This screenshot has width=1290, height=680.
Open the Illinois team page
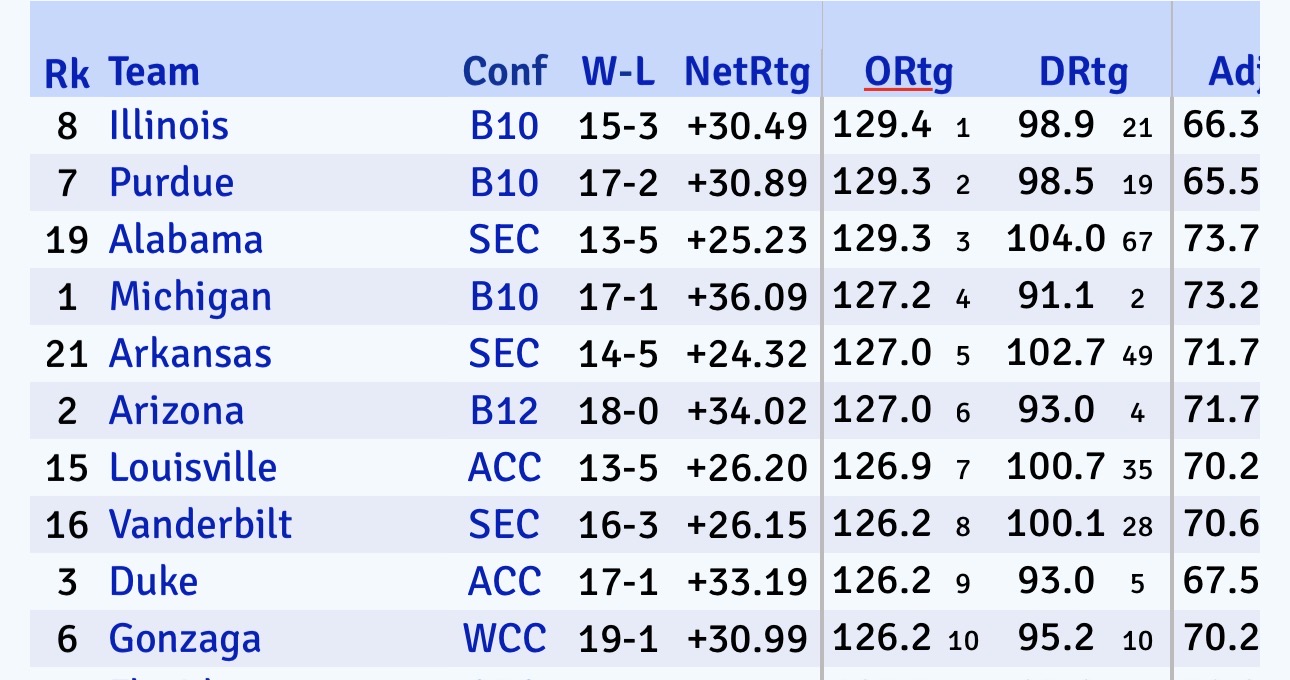click(x=169, y=126)
